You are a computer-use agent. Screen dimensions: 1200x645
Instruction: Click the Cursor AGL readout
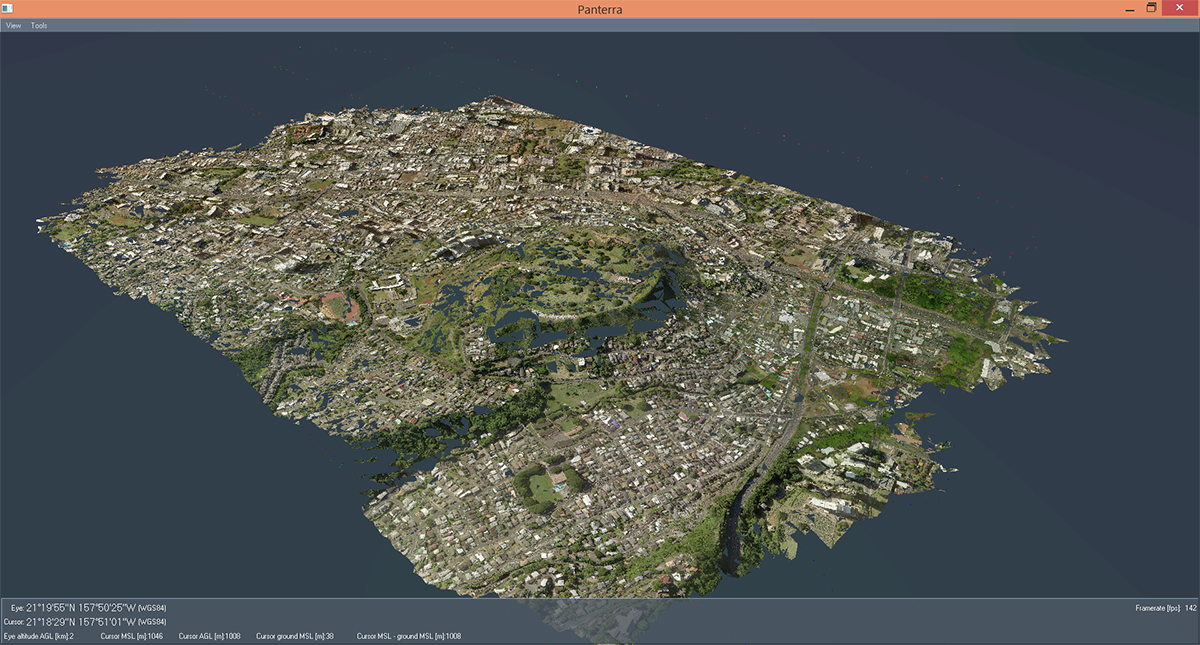pyautogui.click(x=210, y=636)
